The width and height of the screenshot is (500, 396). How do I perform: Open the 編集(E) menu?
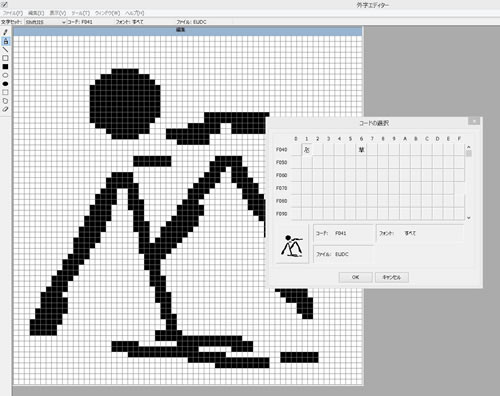tap(36, 13)
